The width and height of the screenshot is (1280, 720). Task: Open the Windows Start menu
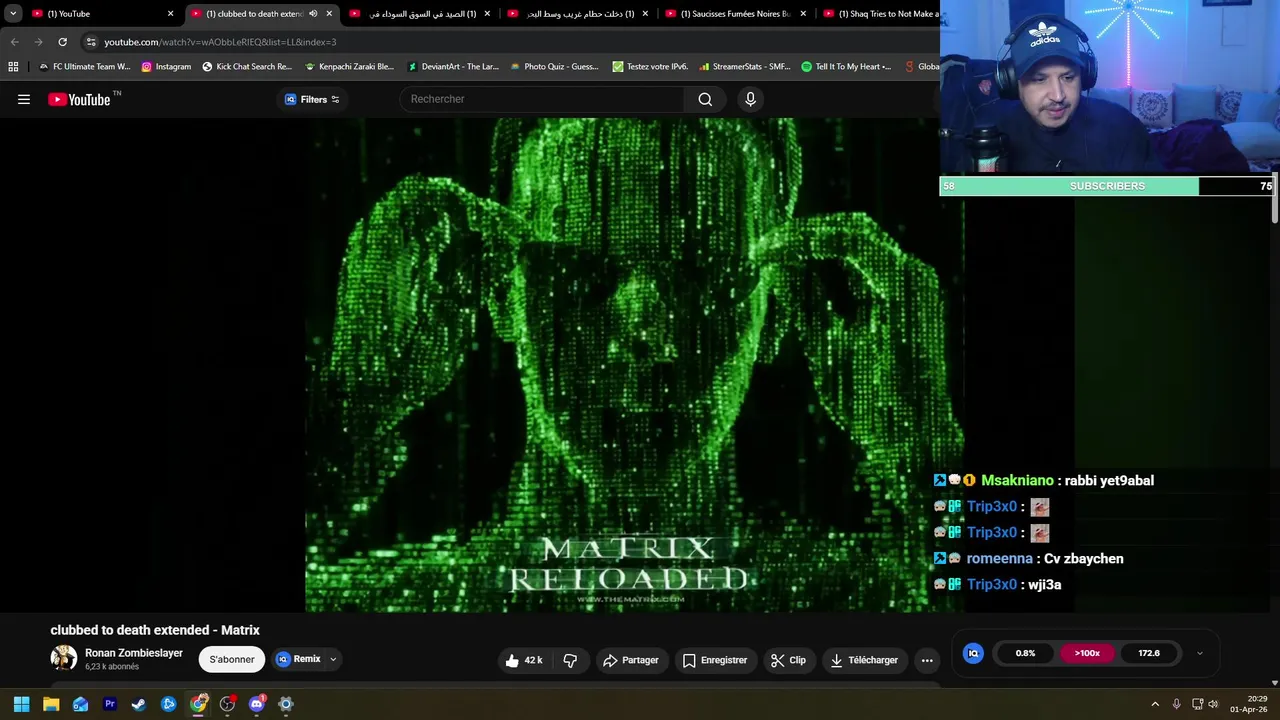[x=21, y=704]
